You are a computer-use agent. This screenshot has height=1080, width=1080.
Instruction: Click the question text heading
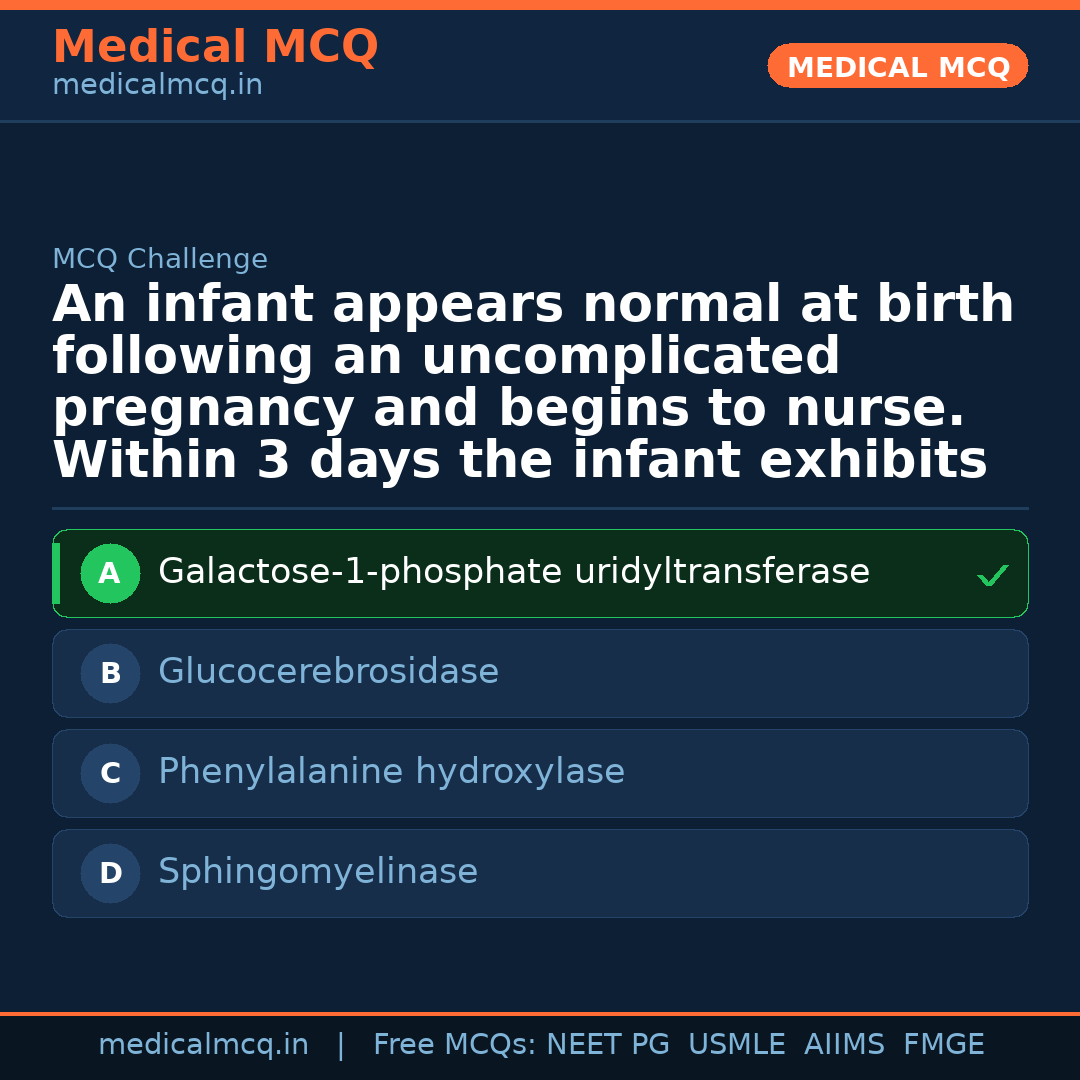point(533,383)
